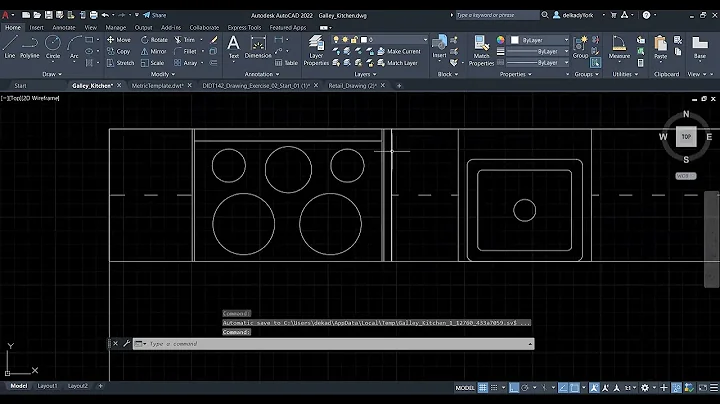720x404 pixels.
Task: Click the Measure utility tool
Action: (x=619, y=46)
